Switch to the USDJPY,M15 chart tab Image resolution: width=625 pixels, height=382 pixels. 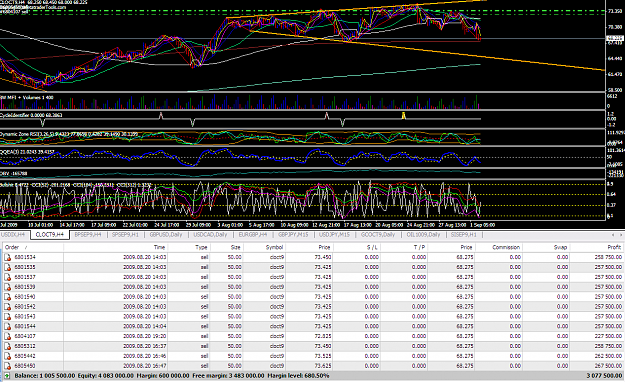click(334, 235)
